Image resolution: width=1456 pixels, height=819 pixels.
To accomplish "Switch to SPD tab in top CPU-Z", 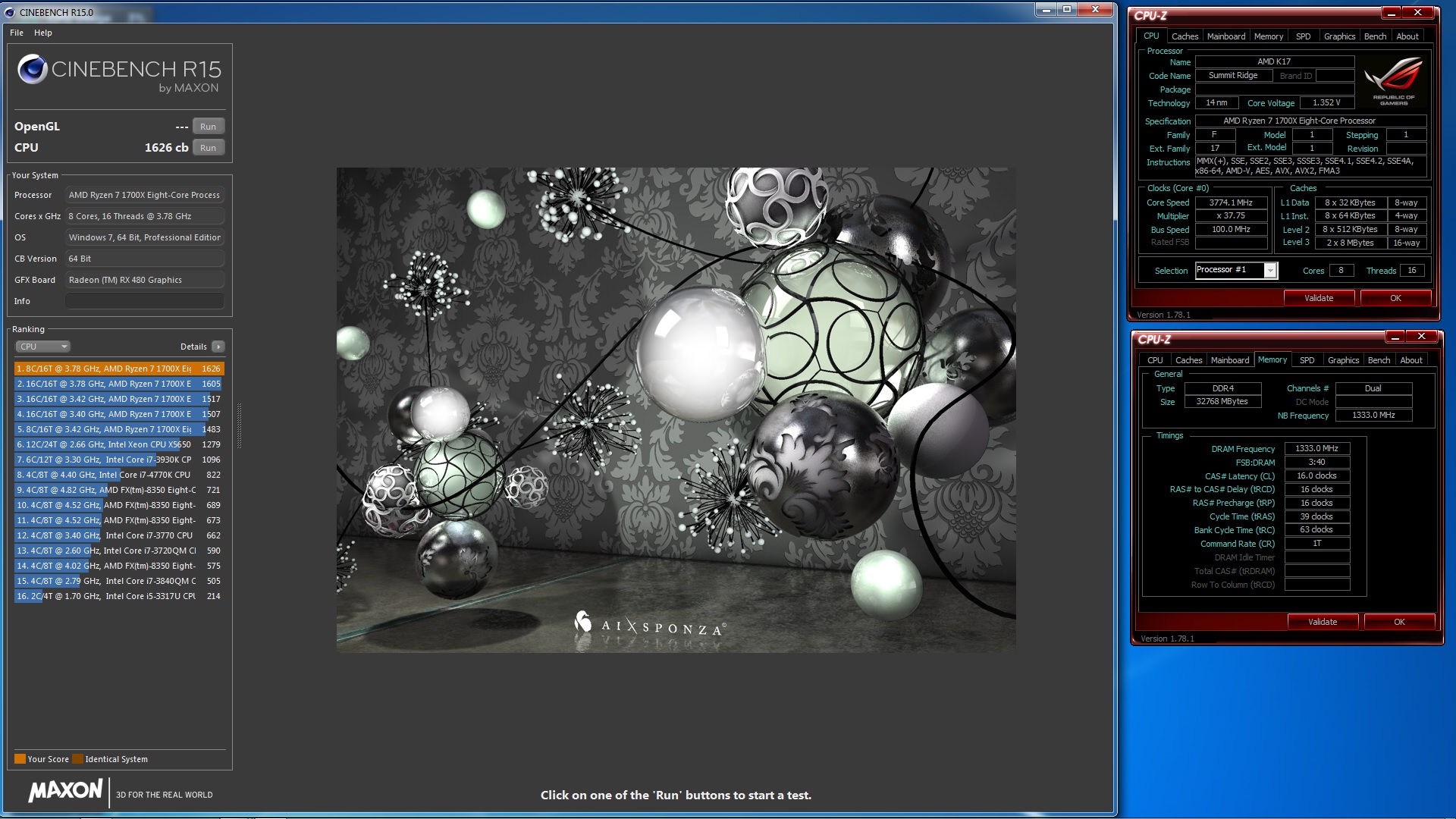I will 1304,36.
